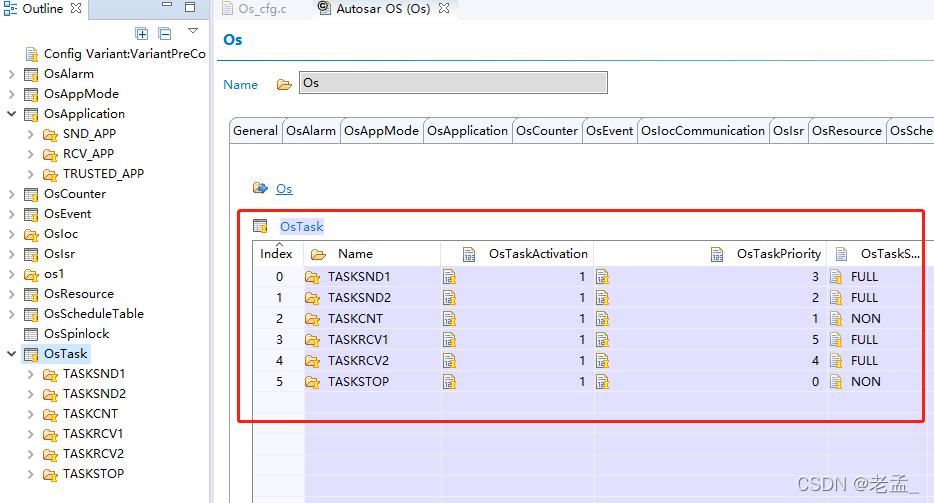Screen dimensions: 934x503
Task: Expand the RCV_APP node in Outline
Action: tap(30, 154)
